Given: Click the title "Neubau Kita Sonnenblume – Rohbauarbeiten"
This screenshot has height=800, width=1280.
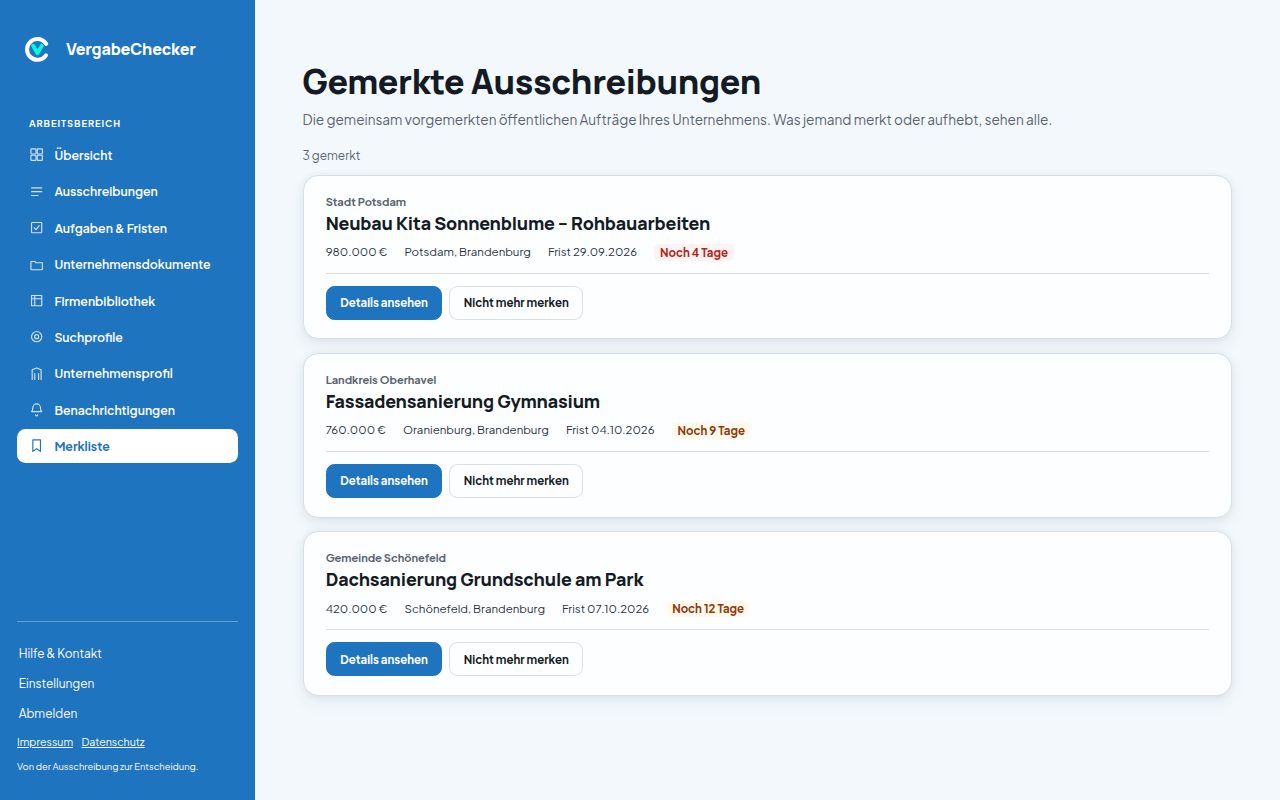Looking at the screenshot, I should [x=518, y=224].
